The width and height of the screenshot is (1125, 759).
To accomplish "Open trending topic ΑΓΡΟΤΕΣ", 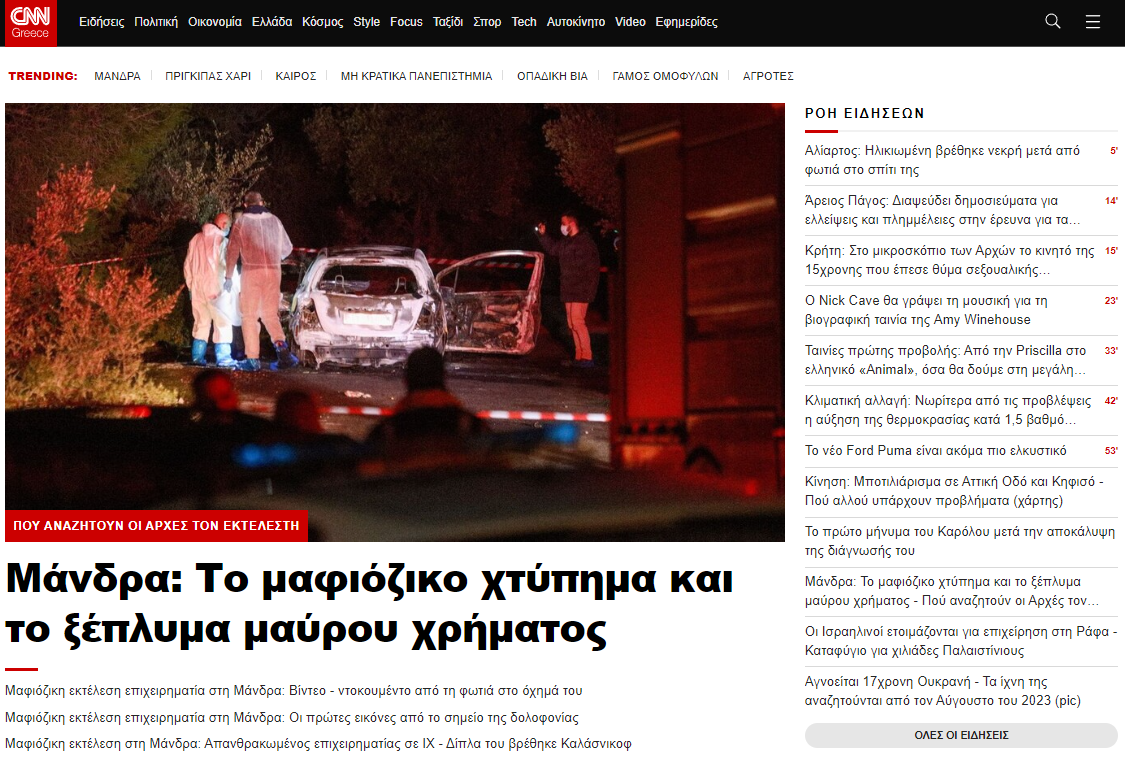I will (x=768, y=76).
